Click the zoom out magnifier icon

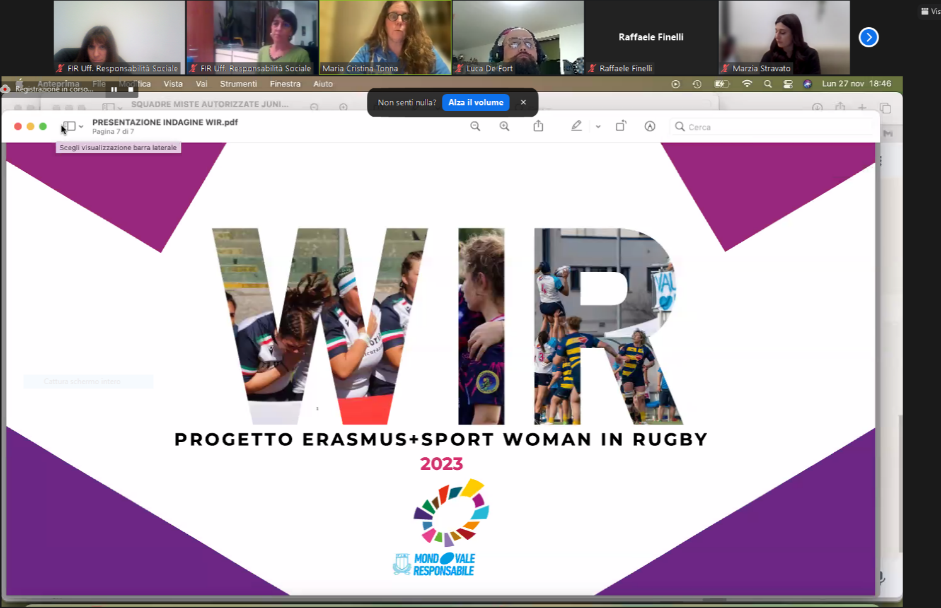[x=476, y=126]
